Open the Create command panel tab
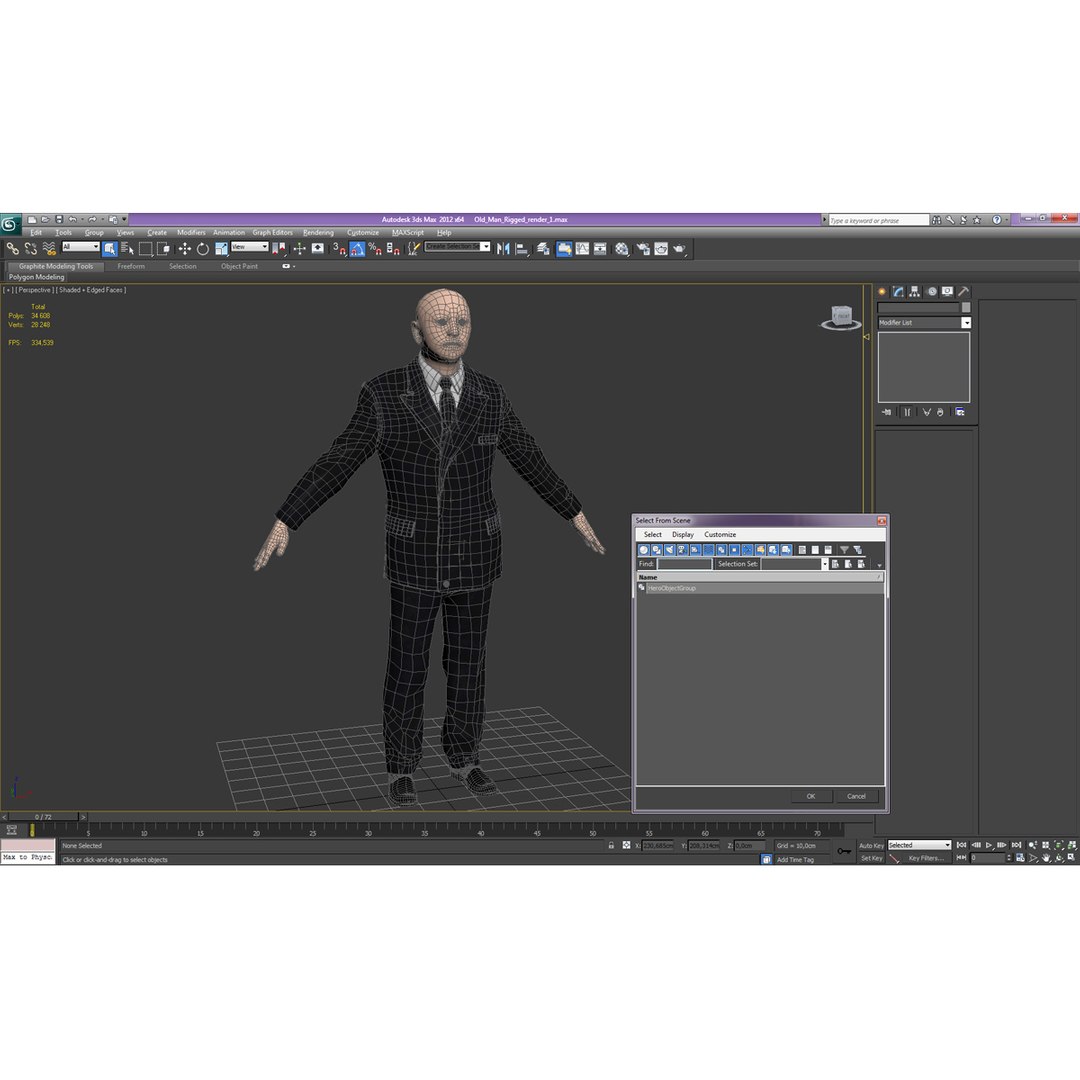 (882, 291)
